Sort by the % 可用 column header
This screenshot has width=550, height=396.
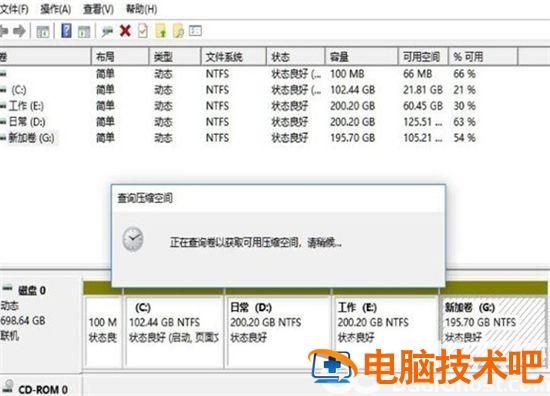click(483, 56)
